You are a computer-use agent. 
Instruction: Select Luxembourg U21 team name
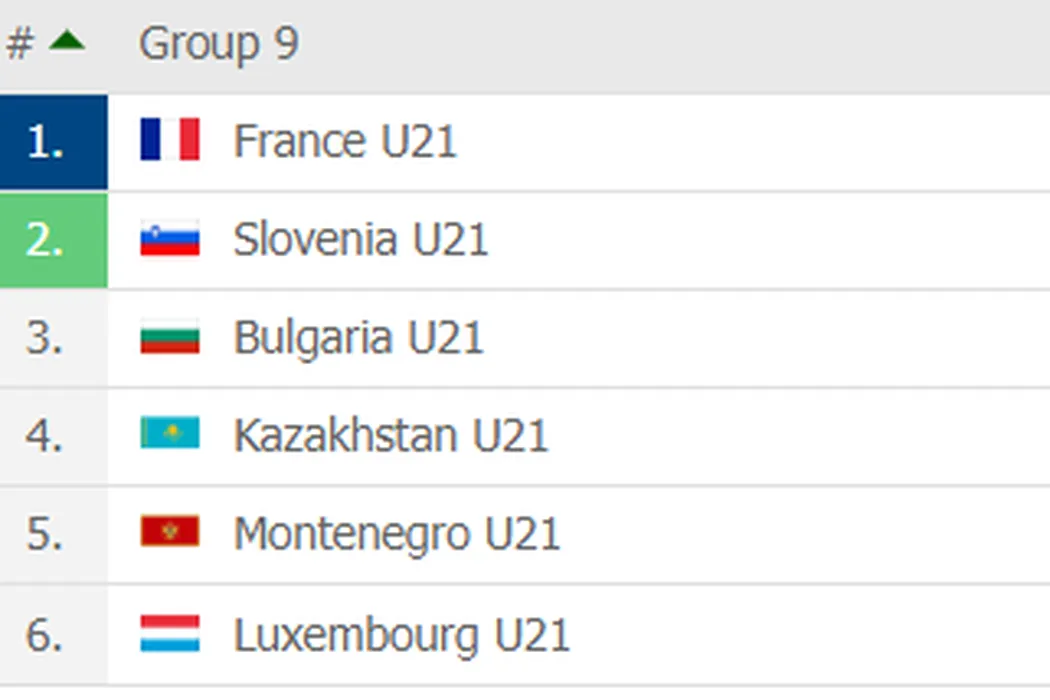coord(401,635)
